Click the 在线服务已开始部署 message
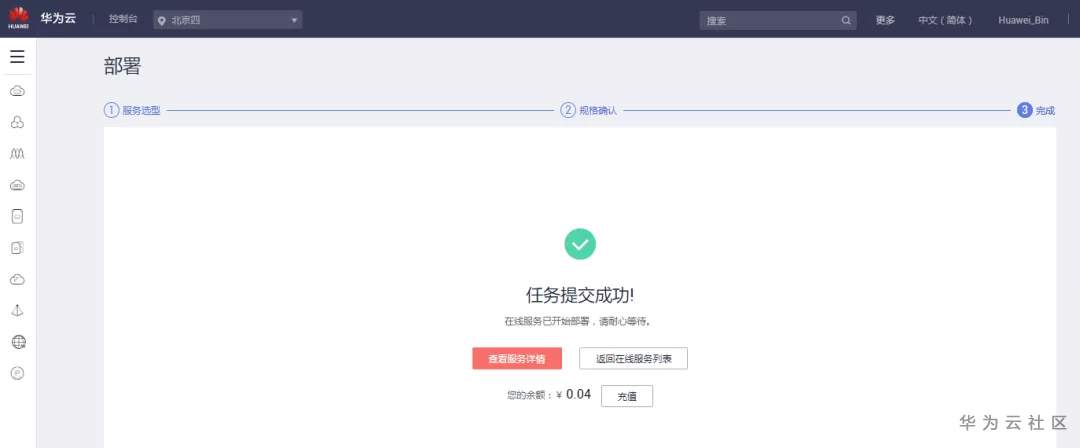 577,321
